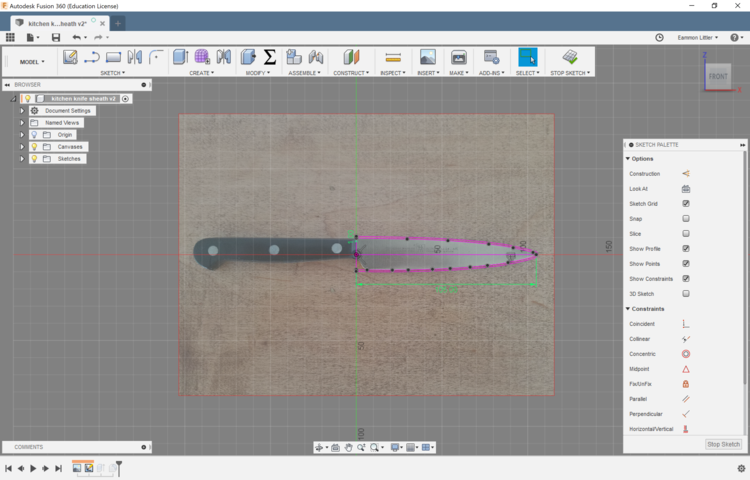
Task: Click the New Component assemble icon
Action: 294,57
